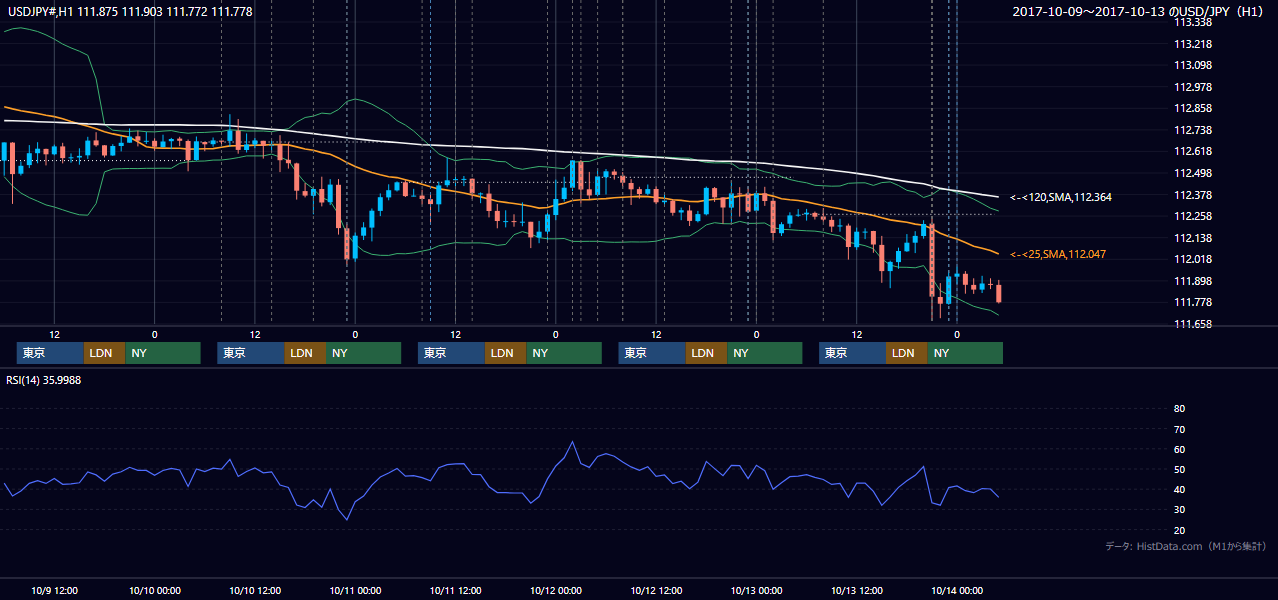This screenshot has height=600, width=1278.
Task: Select the 120,SMA,112.364 line label
Action: pyautogui.click(x=1060, y=197)
